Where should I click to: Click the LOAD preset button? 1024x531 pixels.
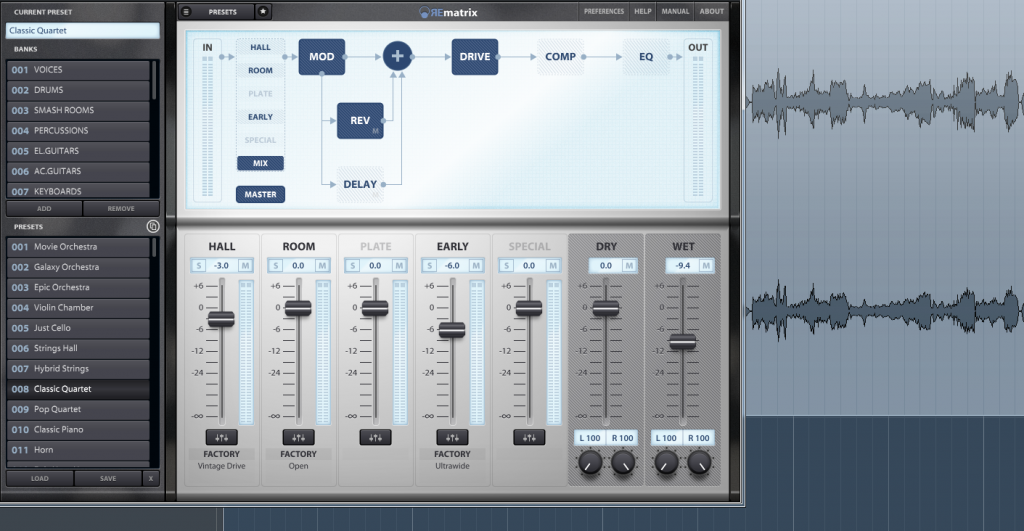(39, 479)
